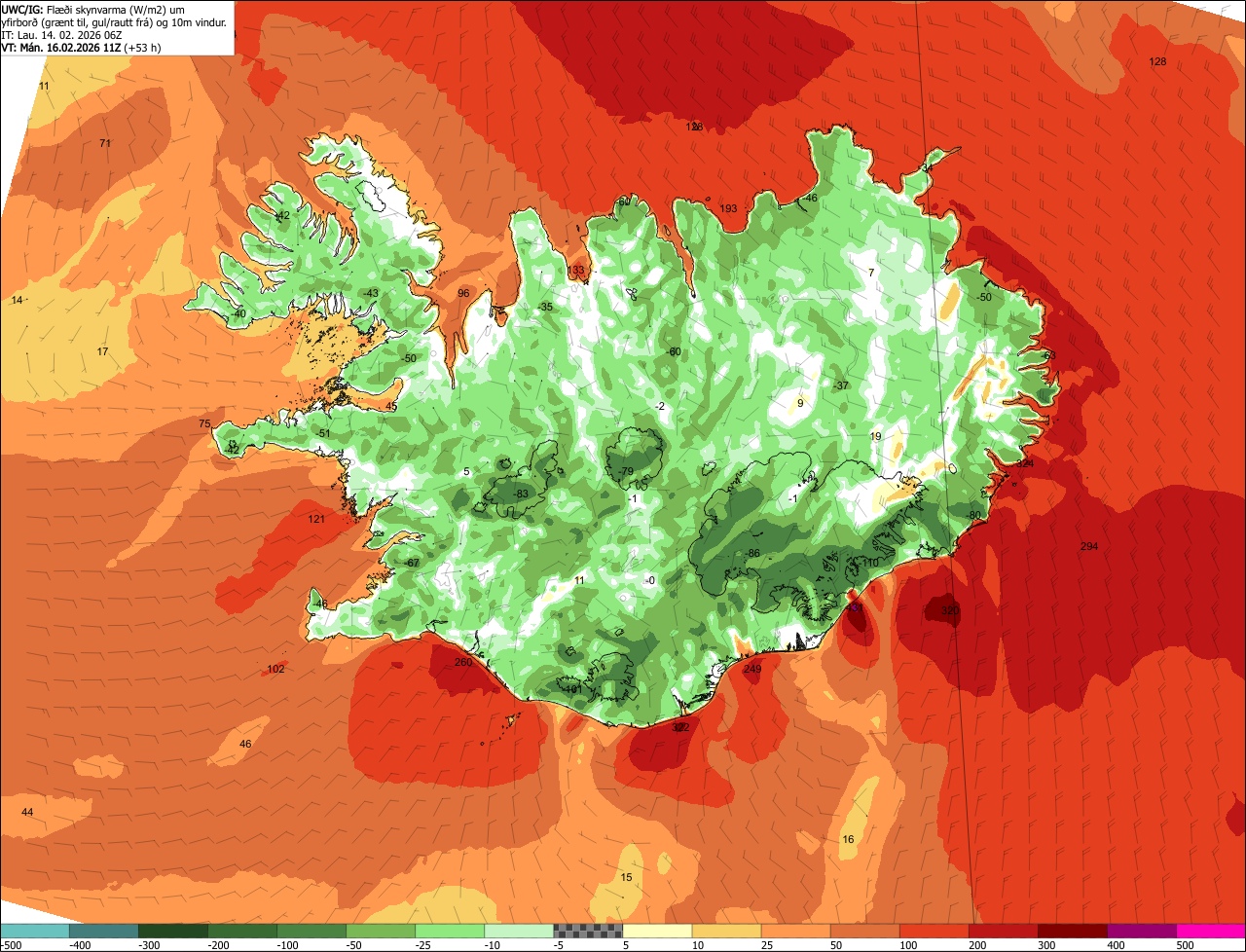The width and height of the screenshot is (1246, 952).
Task: Click the '44' value in the southwest sea
Action: click(27, 813)
